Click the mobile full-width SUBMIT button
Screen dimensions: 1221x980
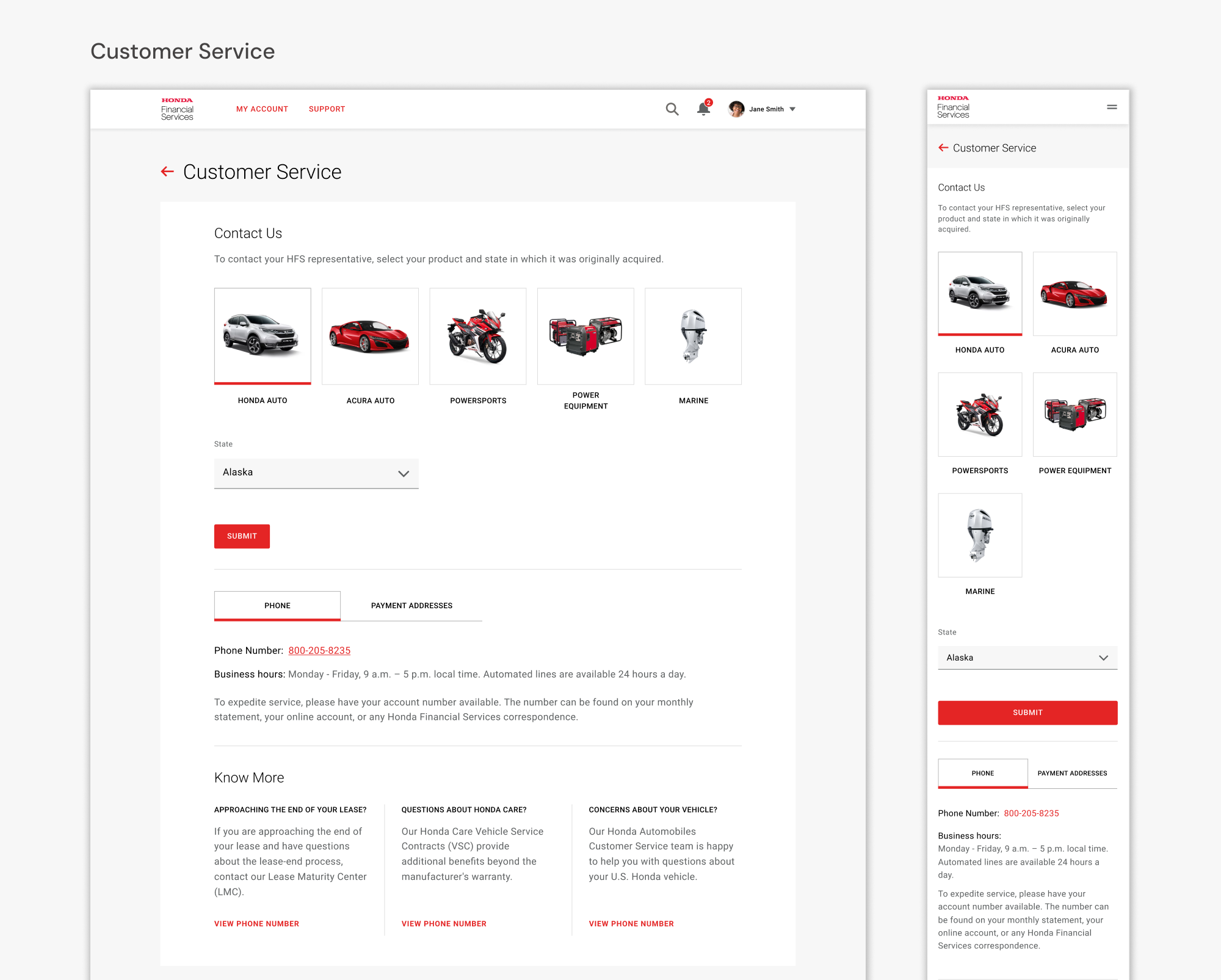pos(1027,713)
